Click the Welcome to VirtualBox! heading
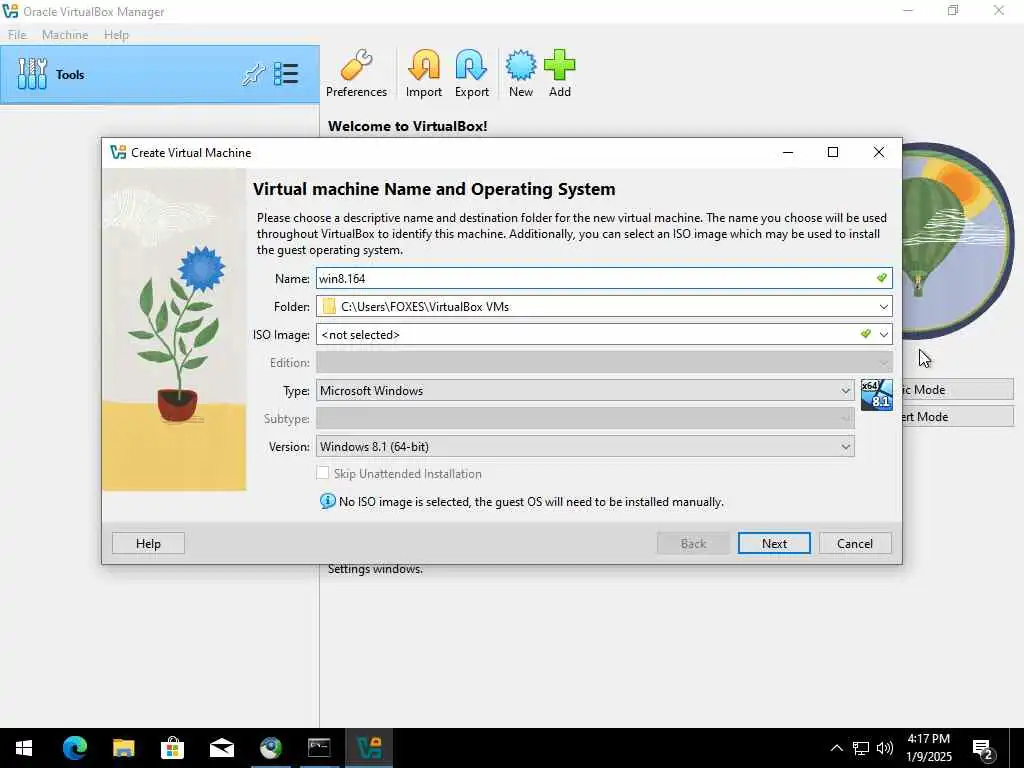 408,126
